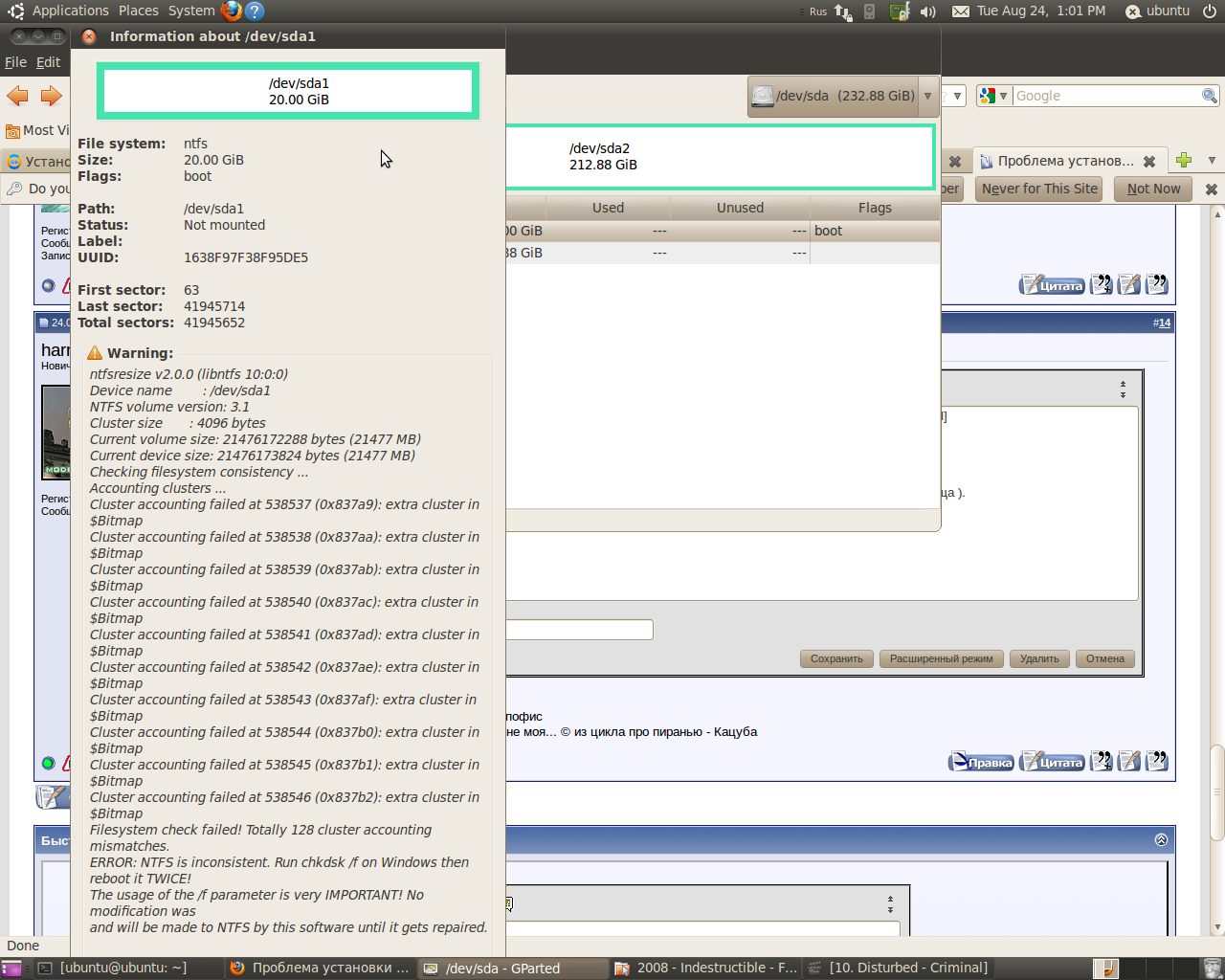Click Never for This Site button
The height and width of the screenshot is (980, 1225).
(1038, 189)
